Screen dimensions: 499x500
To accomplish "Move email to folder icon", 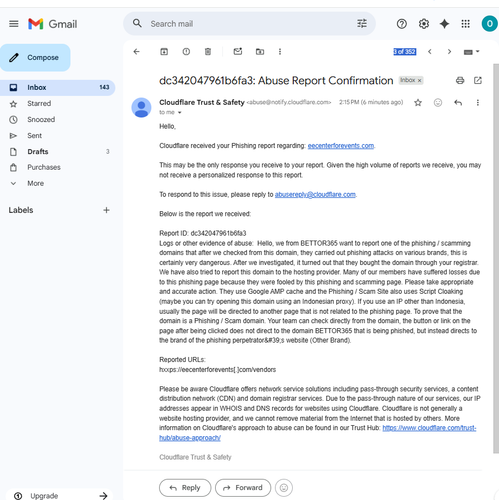I will (260, 52).
